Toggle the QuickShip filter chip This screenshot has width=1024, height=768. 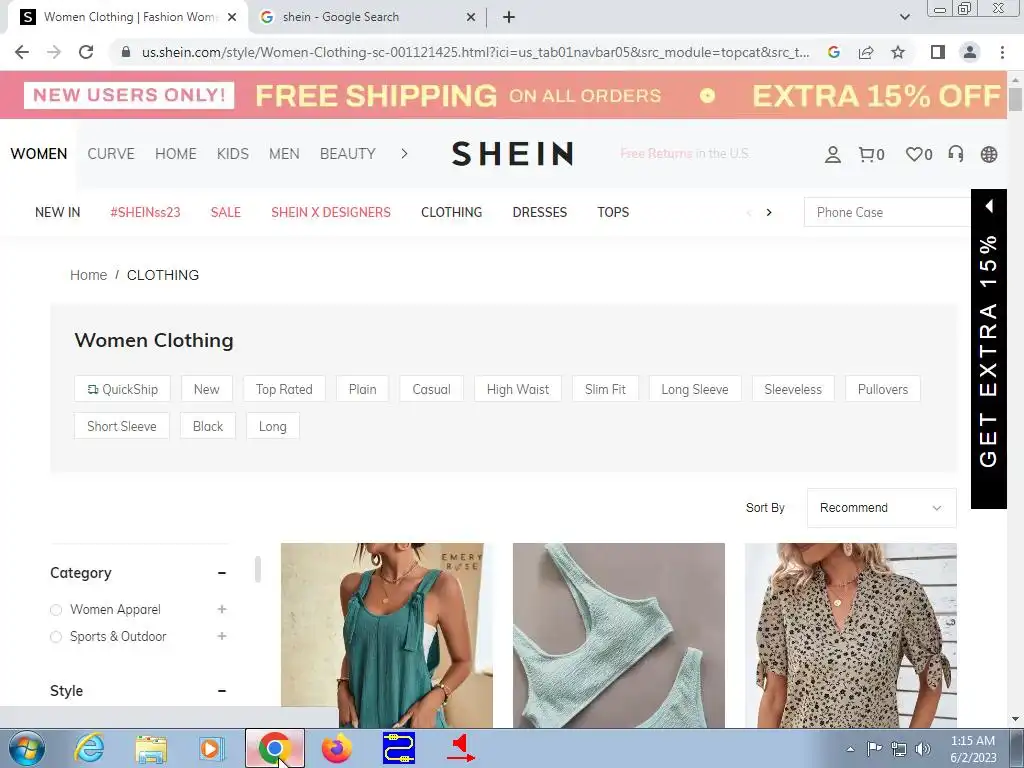(x=122, y=389)
